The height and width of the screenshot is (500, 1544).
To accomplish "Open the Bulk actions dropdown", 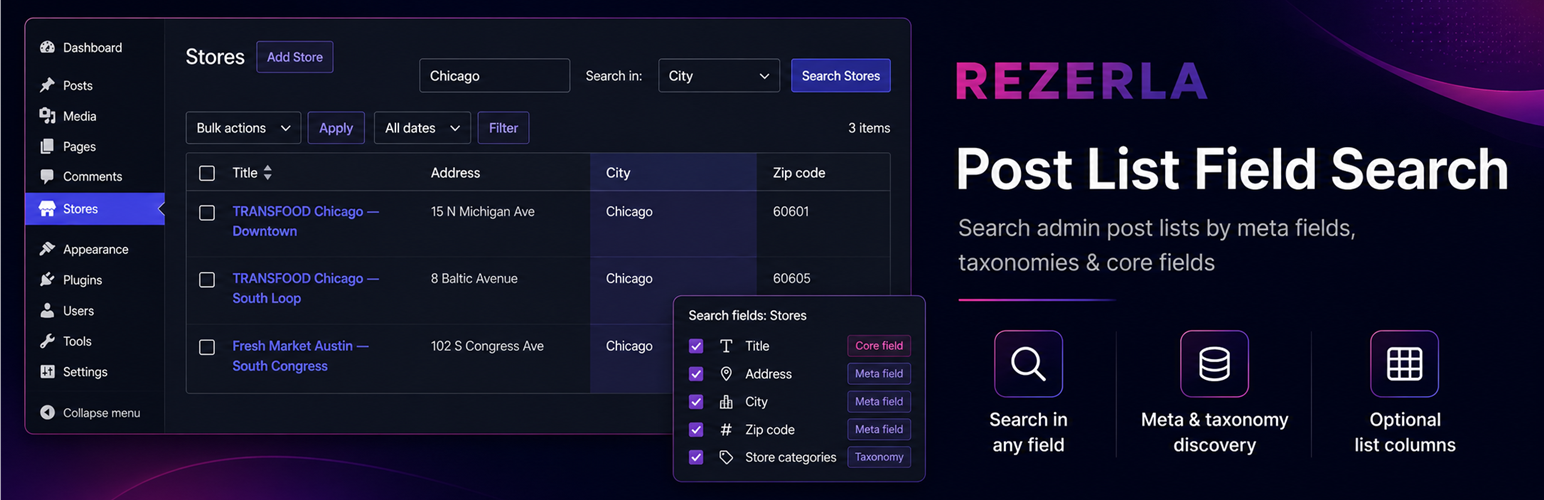I will coord(243,128).
